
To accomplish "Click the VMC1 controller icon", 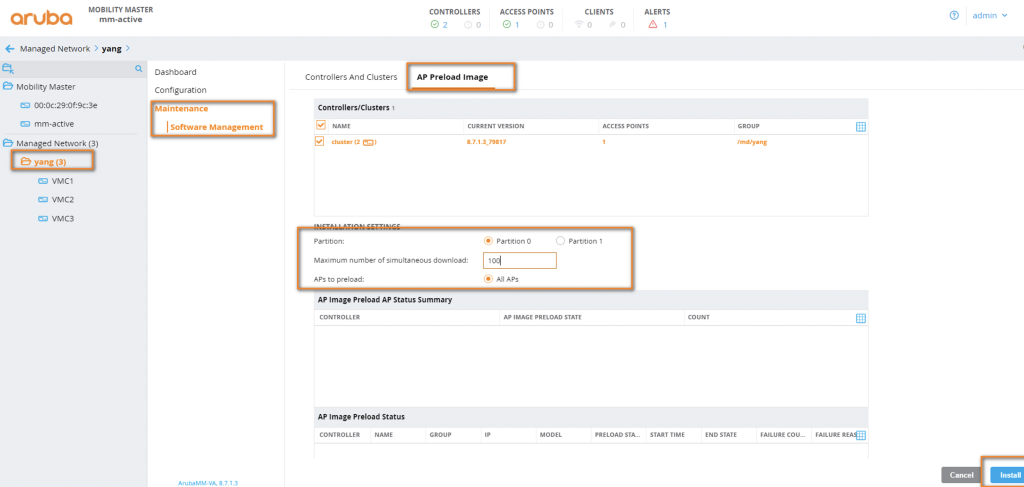I will 43,181.
